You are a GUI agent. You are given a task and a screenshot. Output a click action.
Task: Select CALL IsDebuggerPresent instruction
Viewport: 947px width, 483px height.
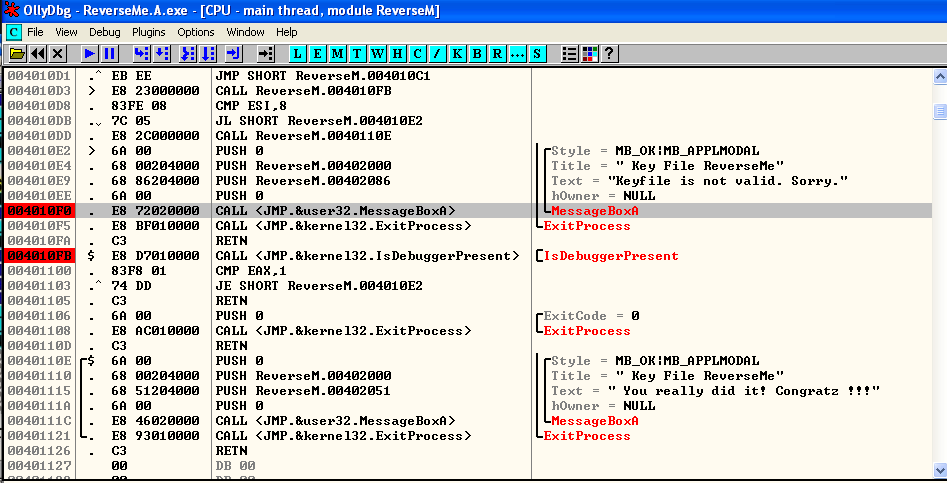pos(367,256)
